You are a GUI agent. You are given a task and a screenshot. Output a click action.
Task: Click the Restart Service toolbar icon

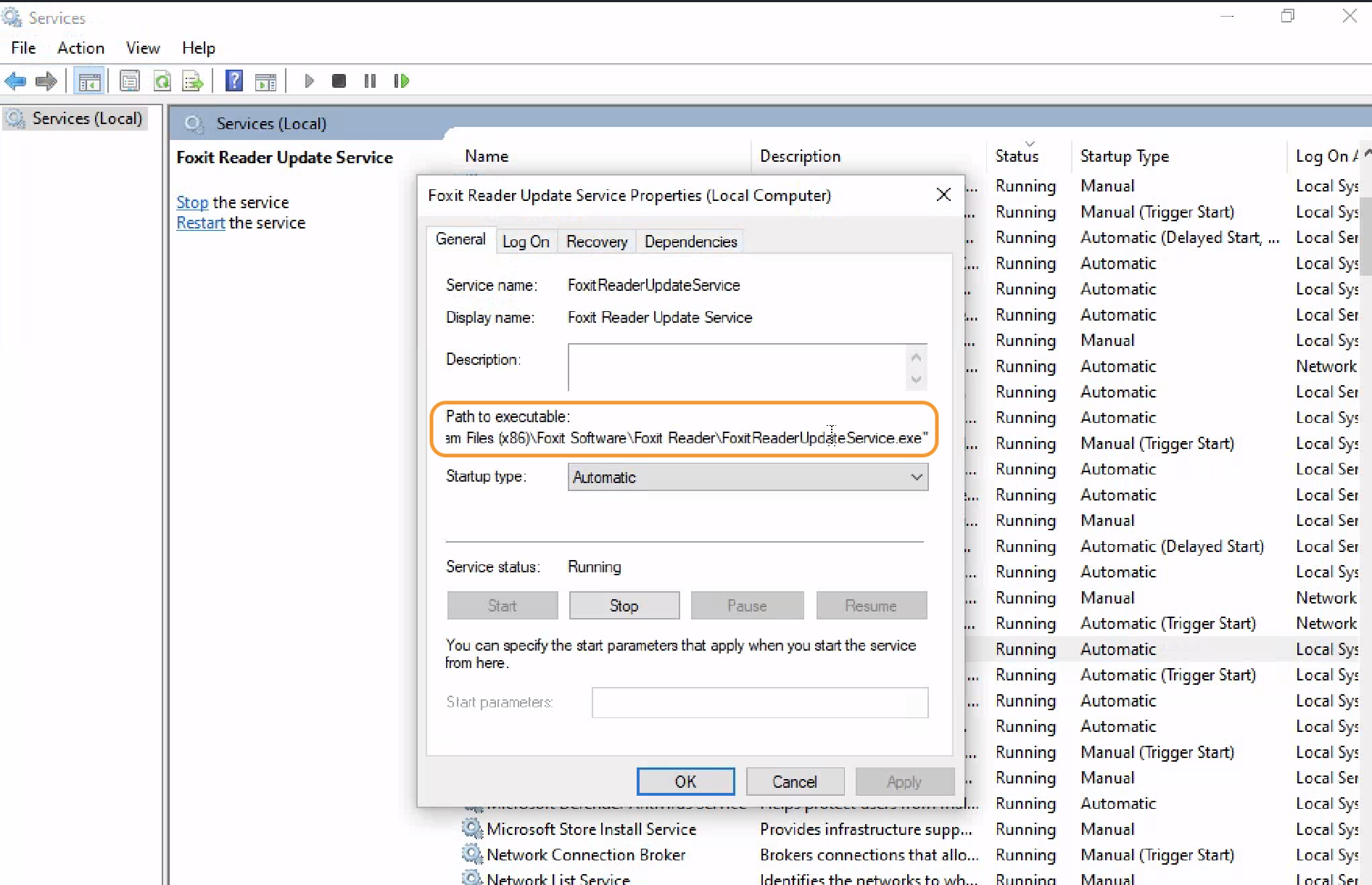coord(401,81)
